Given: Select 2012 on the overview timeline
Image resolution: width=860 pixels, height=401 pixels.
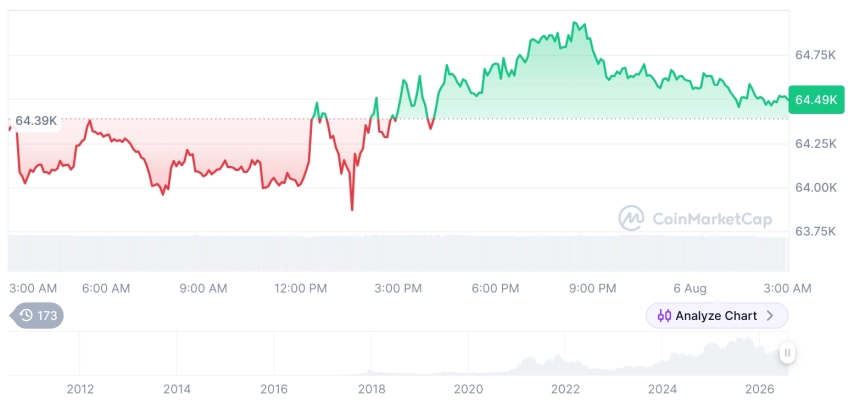Looking at the screenshot, I should (x=80, y=389).
